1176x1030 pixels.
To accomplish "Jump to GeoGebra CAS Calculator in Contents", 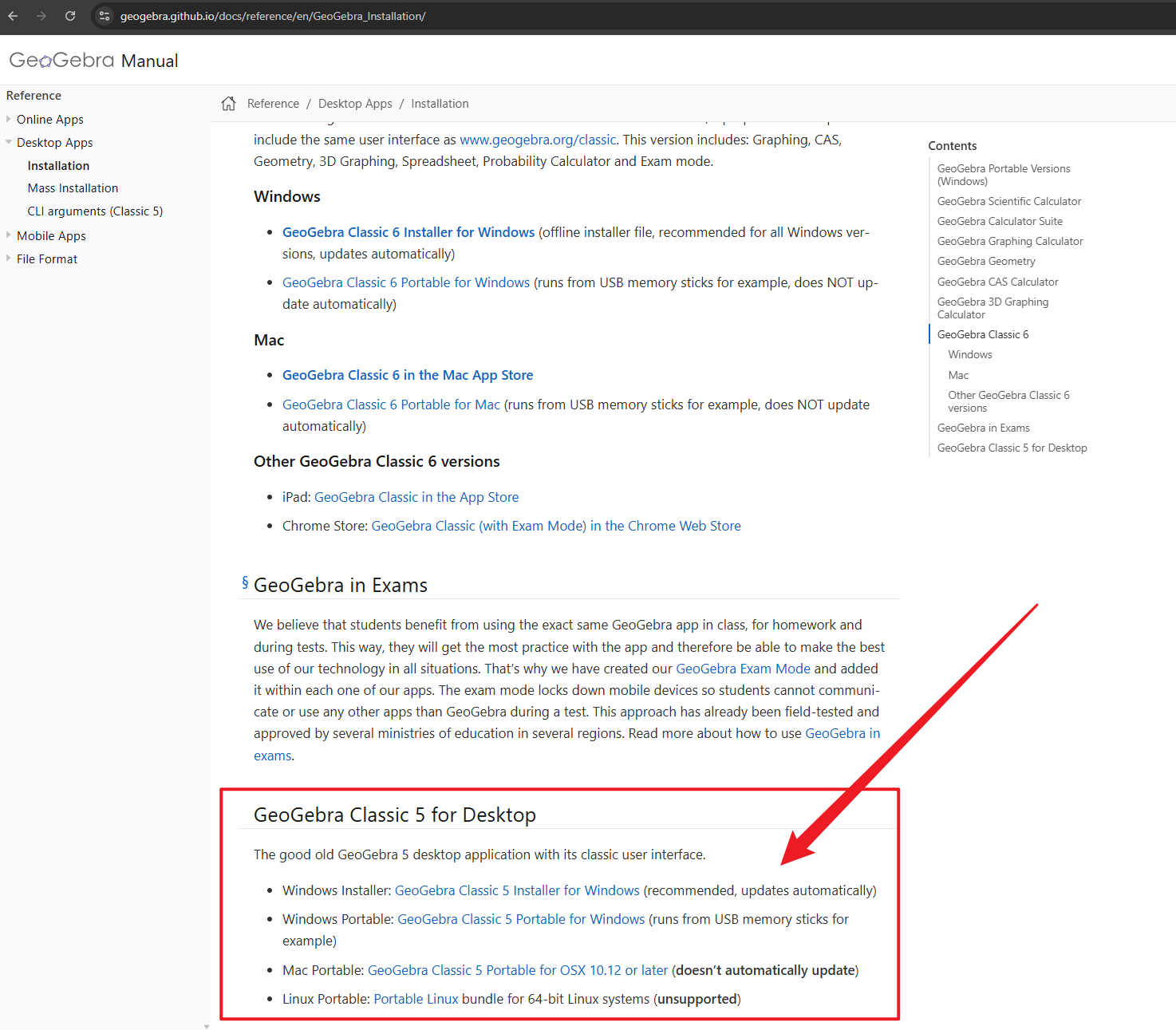I will pyautogui.click(x=998, y=282).
